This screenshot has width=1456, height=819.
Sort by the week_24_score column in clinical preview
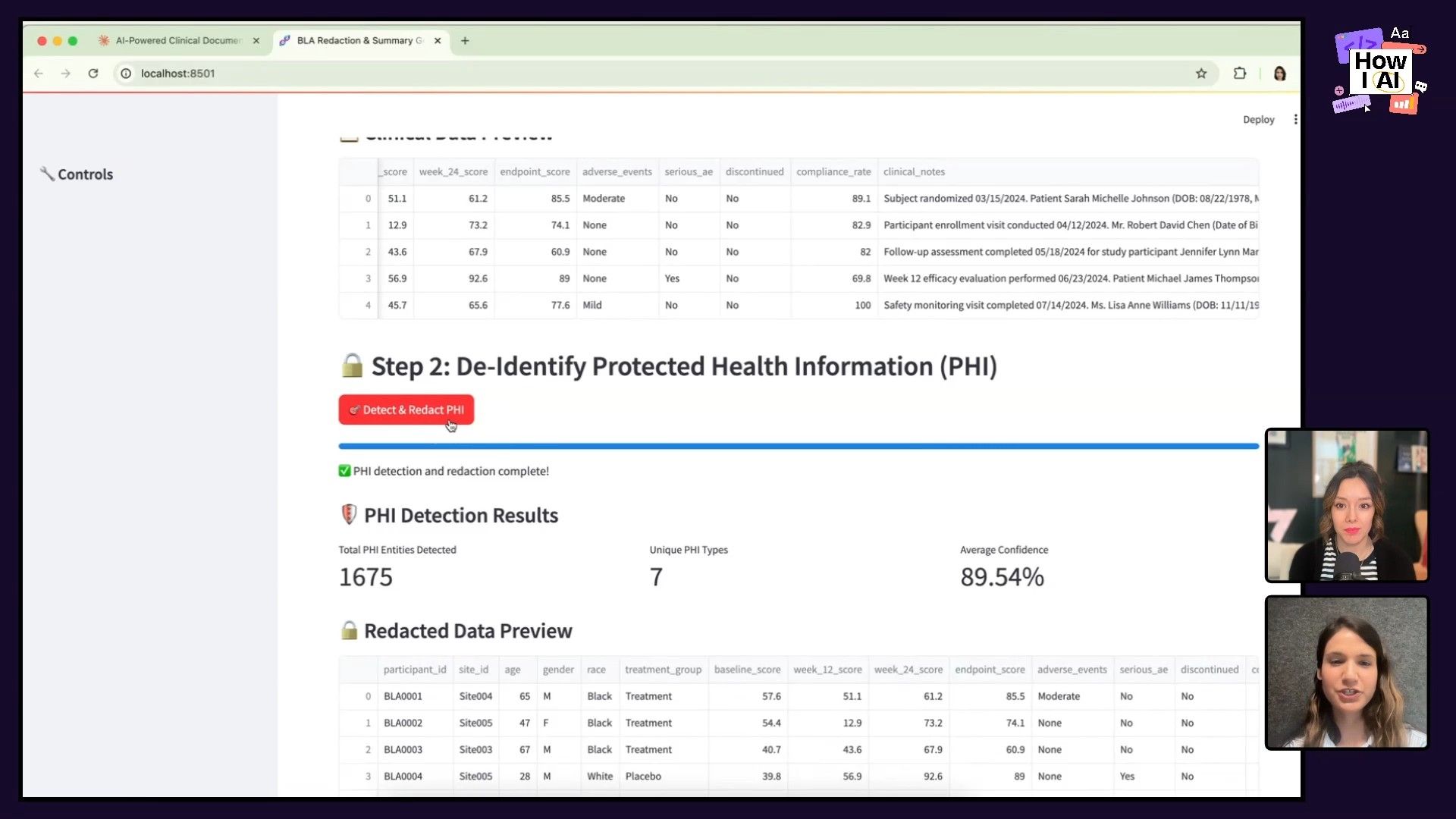tap(453, 172)
